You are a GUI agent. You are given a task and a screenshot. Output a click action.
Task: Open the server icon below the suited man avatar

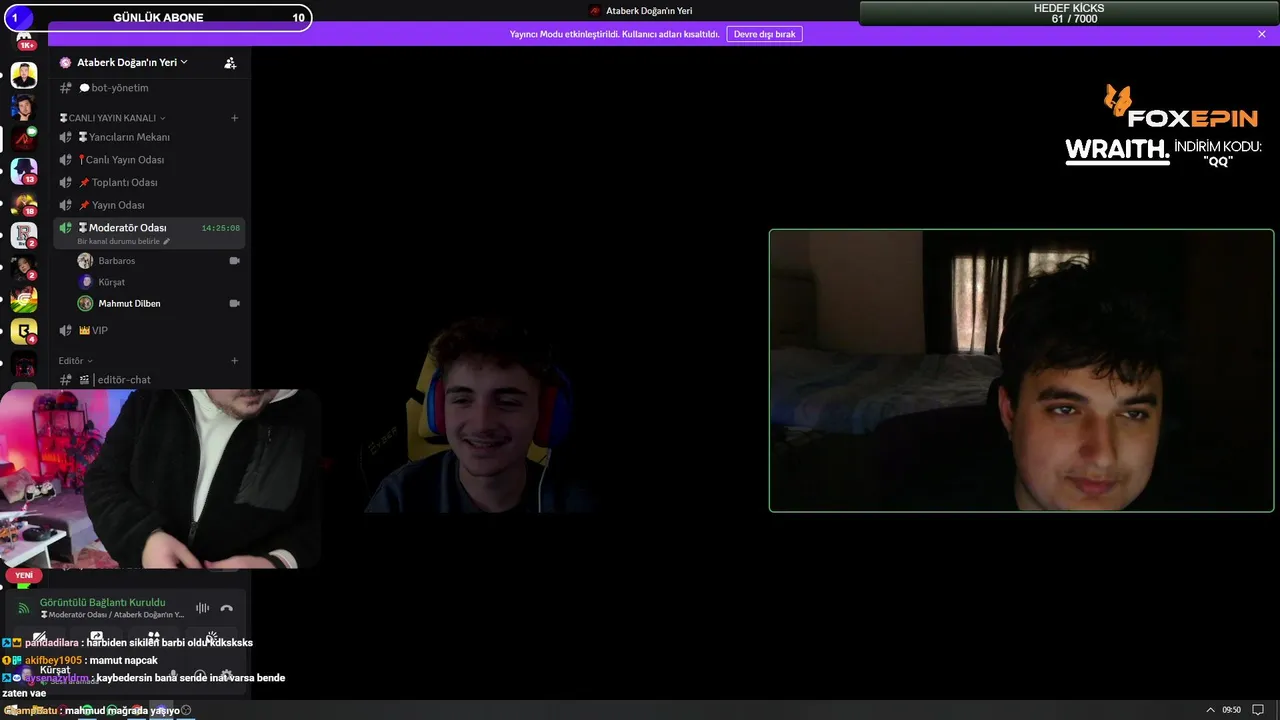[x=24, y=107]
